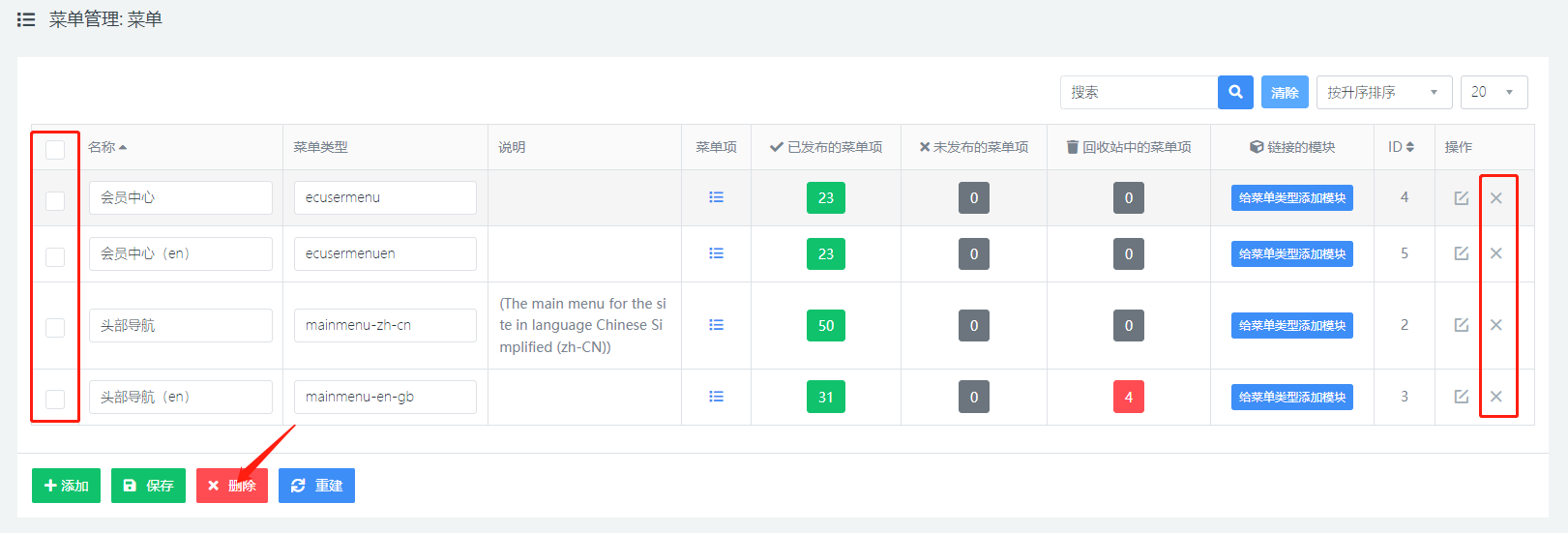Viewport: 1568px width, 533px height.
Task: Check the checkbox for 会员中心 row
Action: click(x=55, y=200)
